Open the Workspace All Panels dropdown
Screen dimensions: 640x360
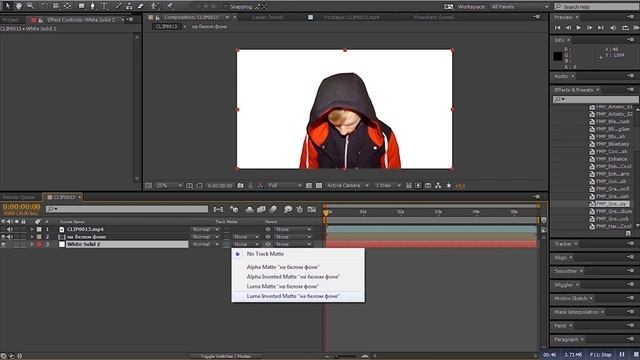pyautogui.click(x=519, y=7)
